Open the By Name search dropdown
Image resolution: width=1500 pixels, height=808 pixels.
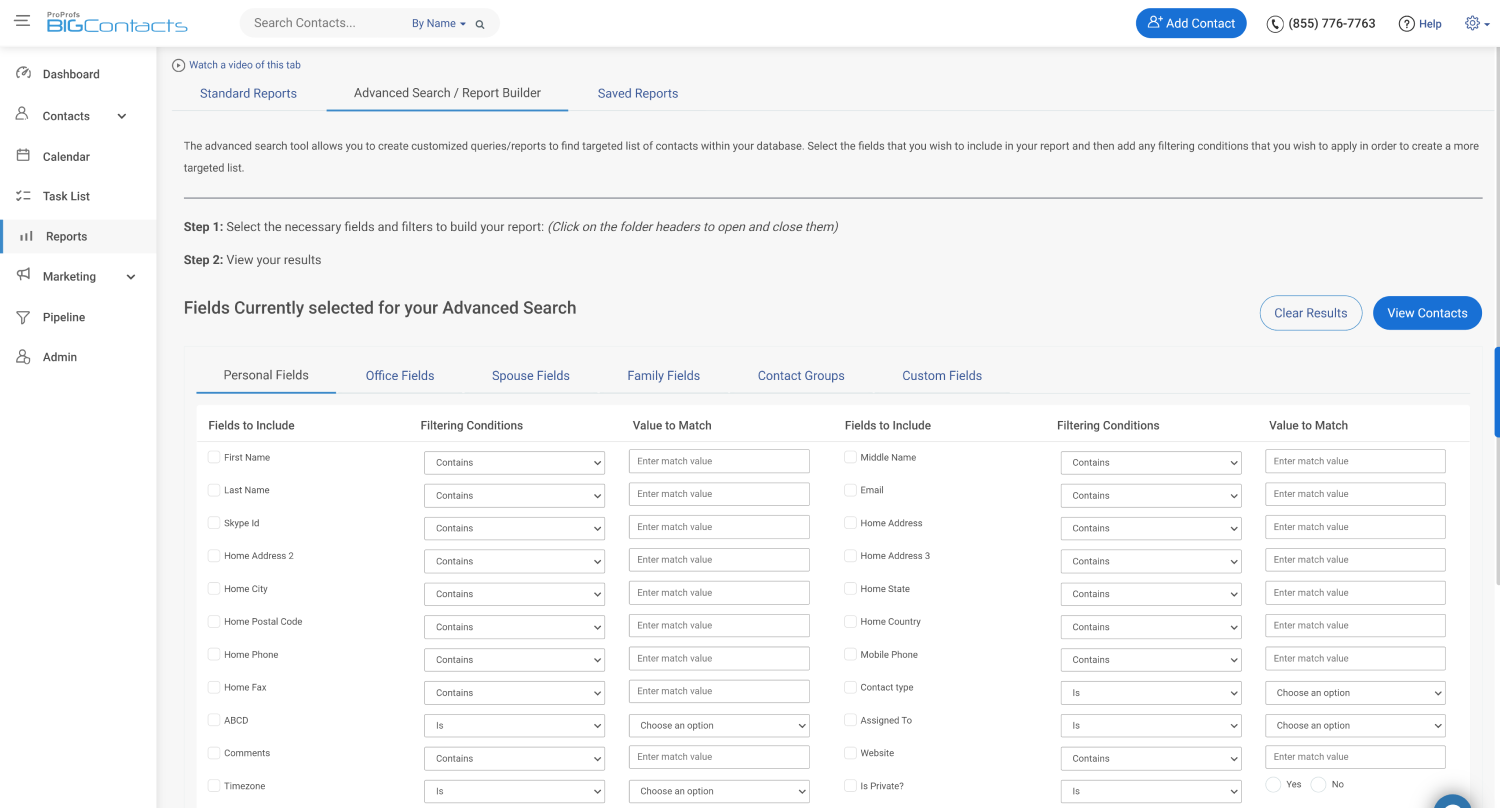tap(439, 24)
